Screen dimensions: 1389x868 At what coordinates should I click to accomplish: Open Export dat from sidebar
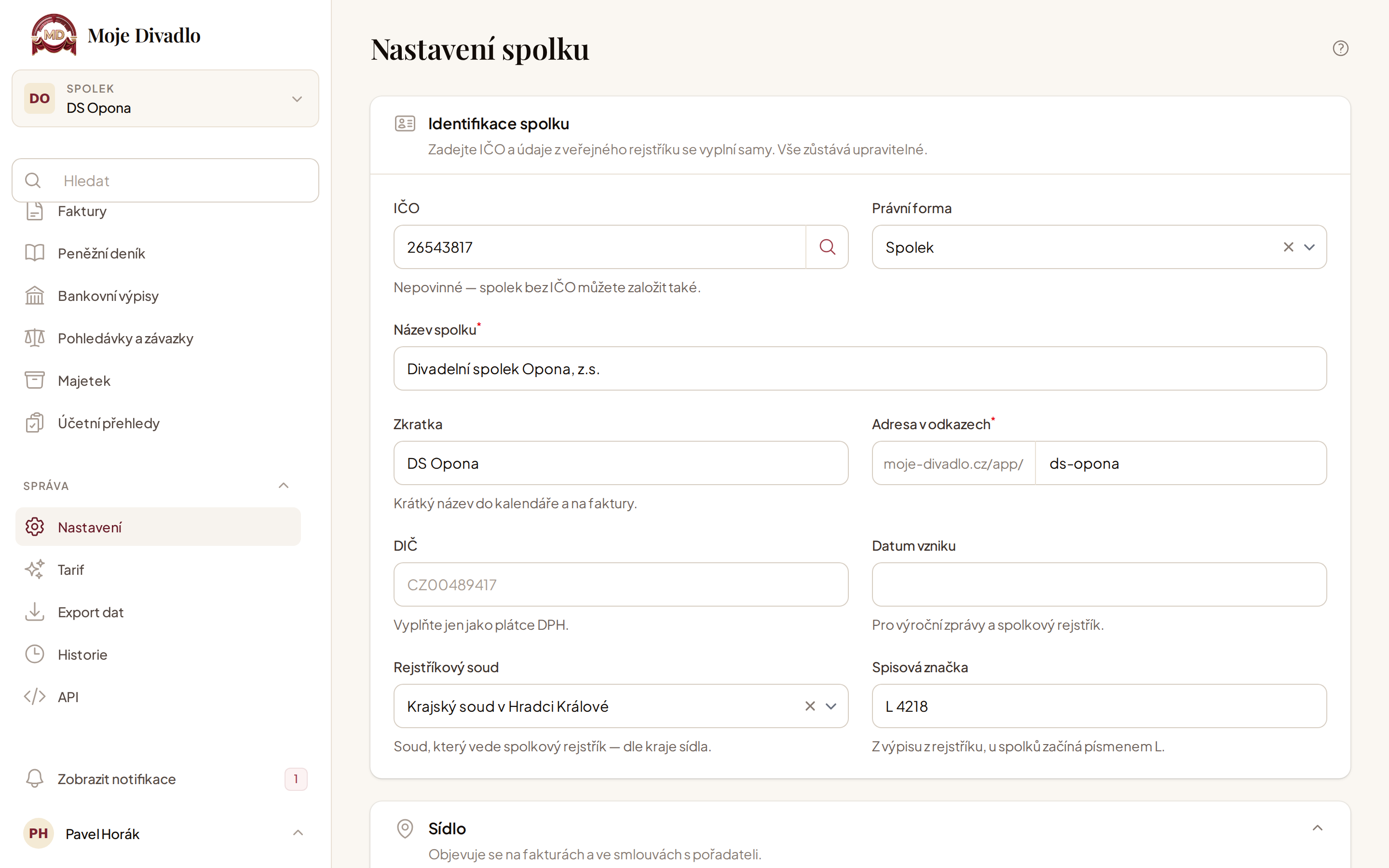tap(158, 612)
